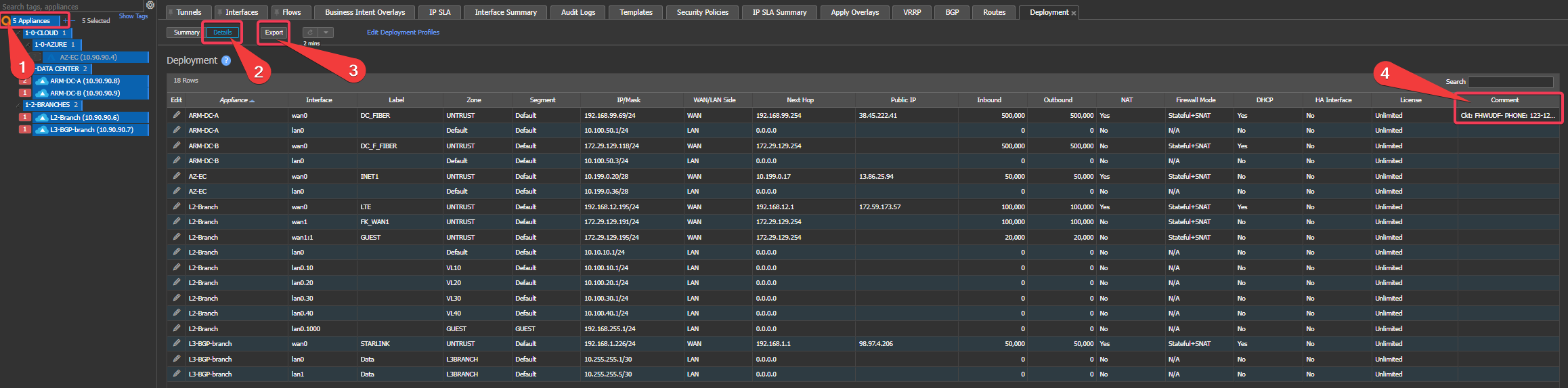Click the pin icon on Flows tab
Screen dimensions: 1568x388
(x=276, y=12)
